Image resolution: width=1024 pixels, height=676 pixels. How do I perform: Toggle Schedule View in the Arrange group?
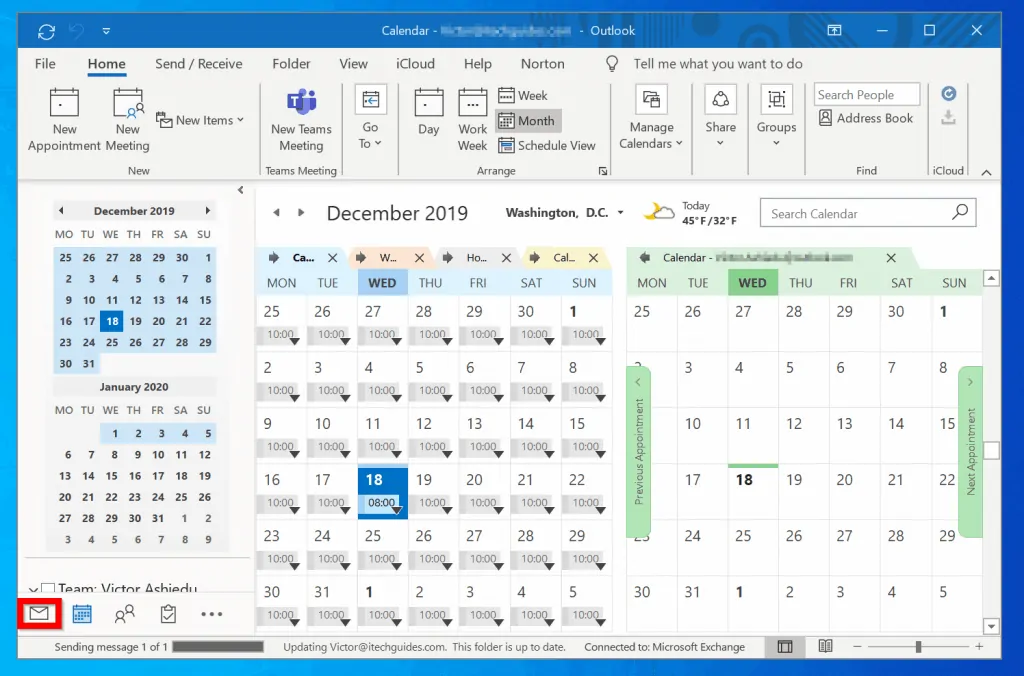click(548, 145)
